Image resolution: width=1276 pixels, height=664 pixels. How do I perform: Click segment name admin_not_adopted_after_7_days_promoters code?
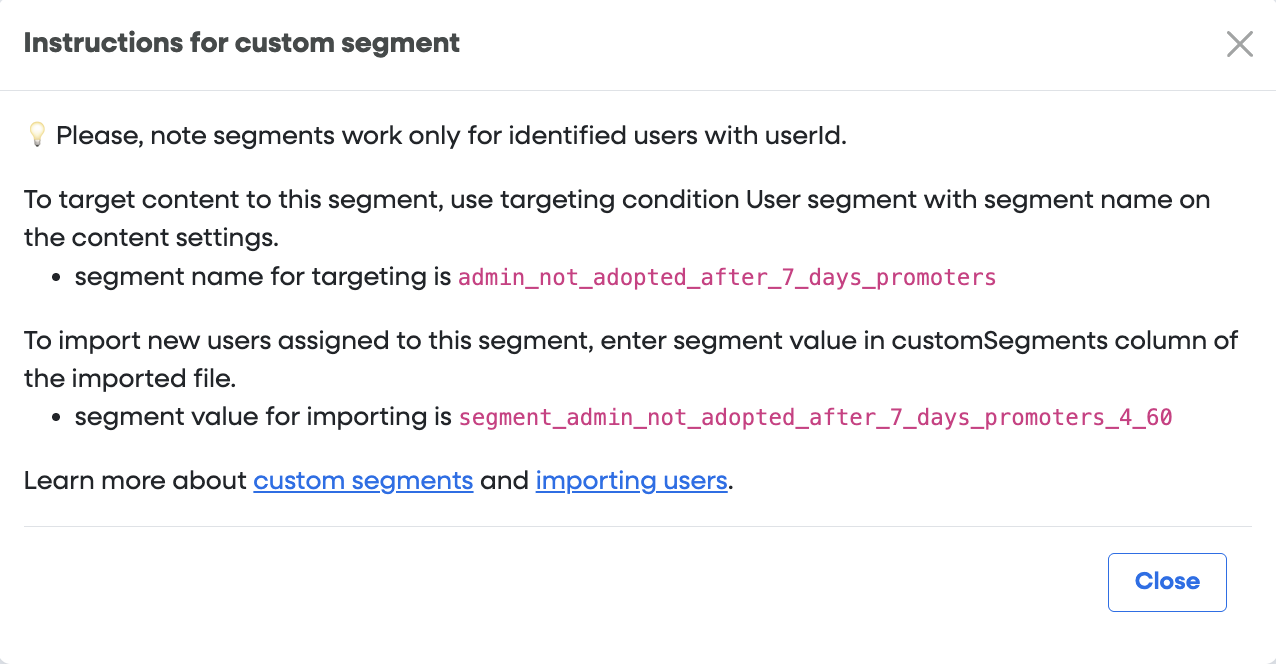pos(726,278)
